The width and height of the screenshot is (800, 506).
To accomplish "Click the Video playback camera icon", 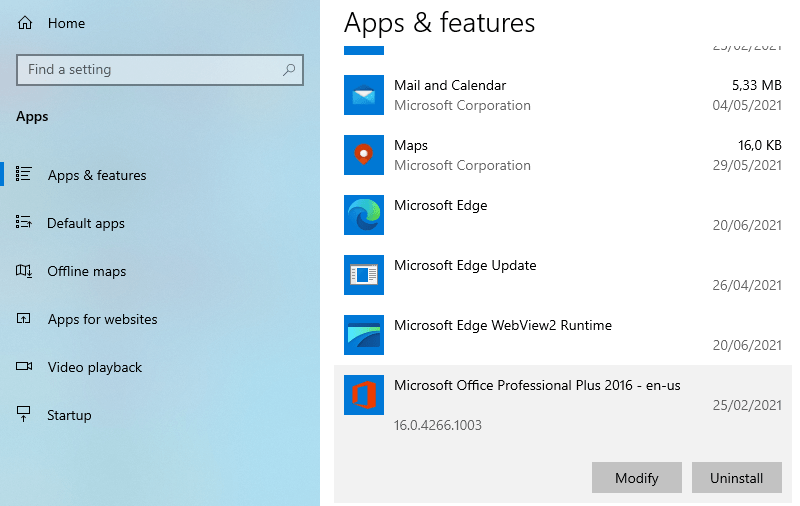I will (x=23, y=366).
